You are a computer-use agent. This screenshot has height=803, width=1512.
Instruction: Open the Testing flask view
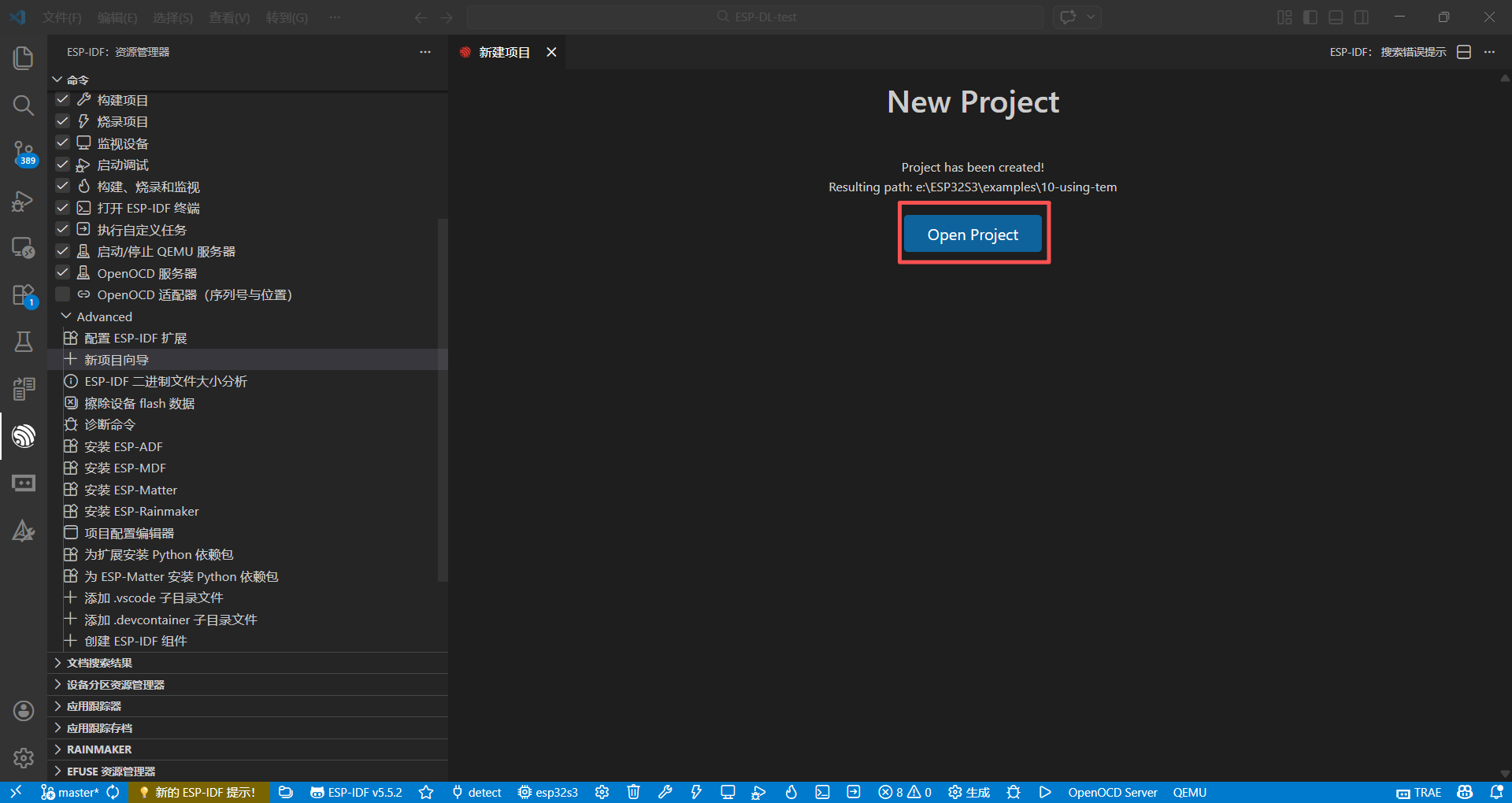tap(24, 342)
